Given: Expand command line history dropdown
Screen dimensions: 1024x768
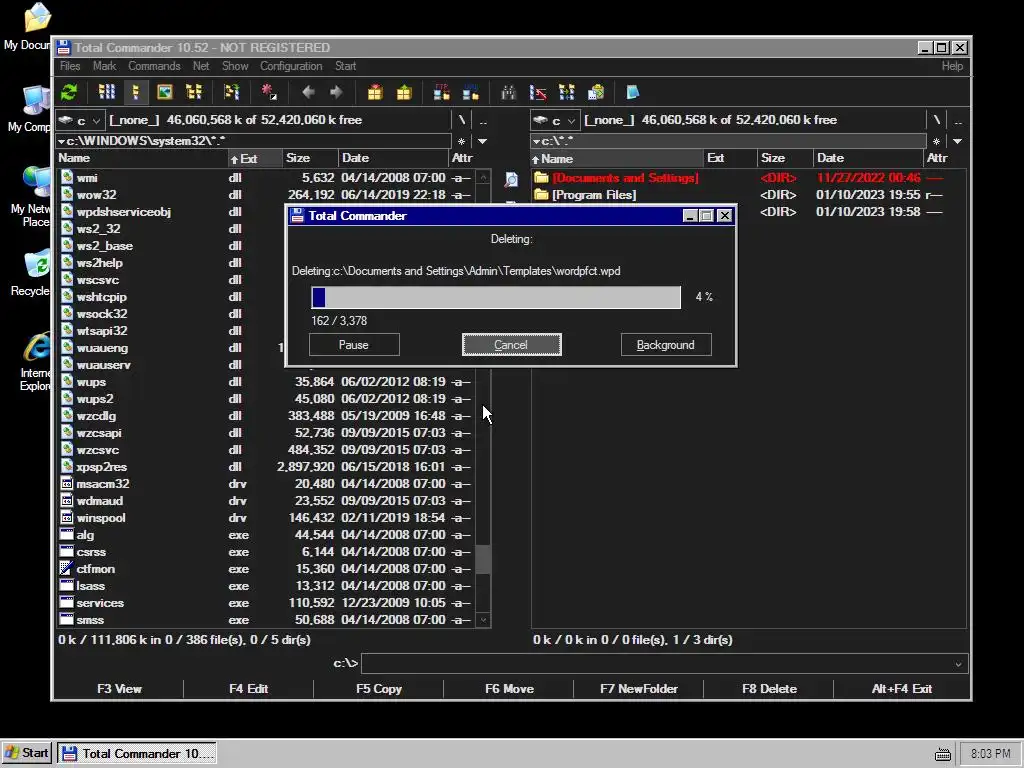Looking at the screenshot, I should [958, 664].
